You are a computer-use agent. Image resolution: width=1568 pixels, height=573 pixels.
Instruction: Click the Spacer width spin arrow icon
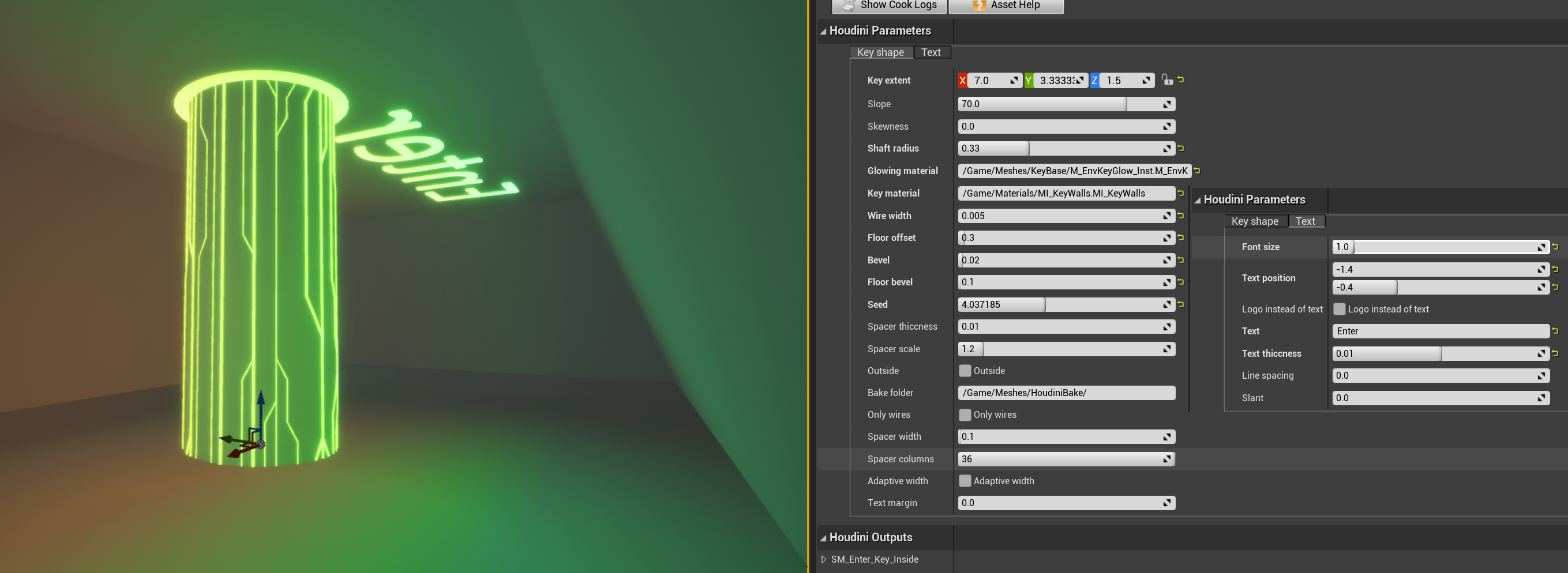[1167, 437]
